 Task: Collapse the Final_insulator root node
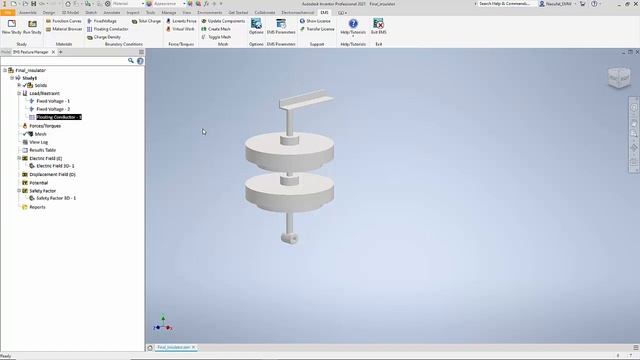pos(5,70)
